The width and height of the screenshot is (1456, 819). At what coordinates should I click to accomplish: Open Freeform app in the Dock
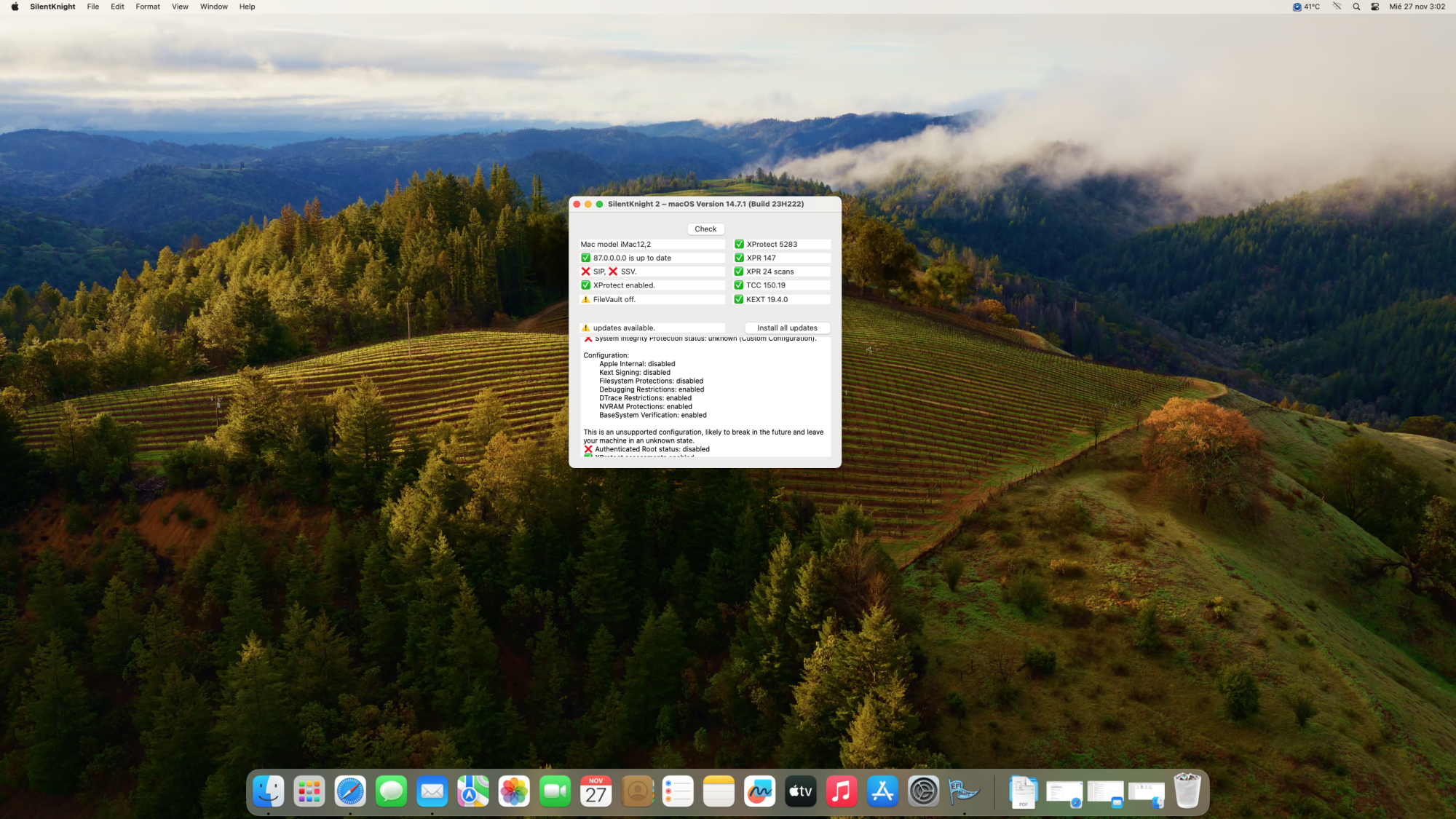point(759,791)
